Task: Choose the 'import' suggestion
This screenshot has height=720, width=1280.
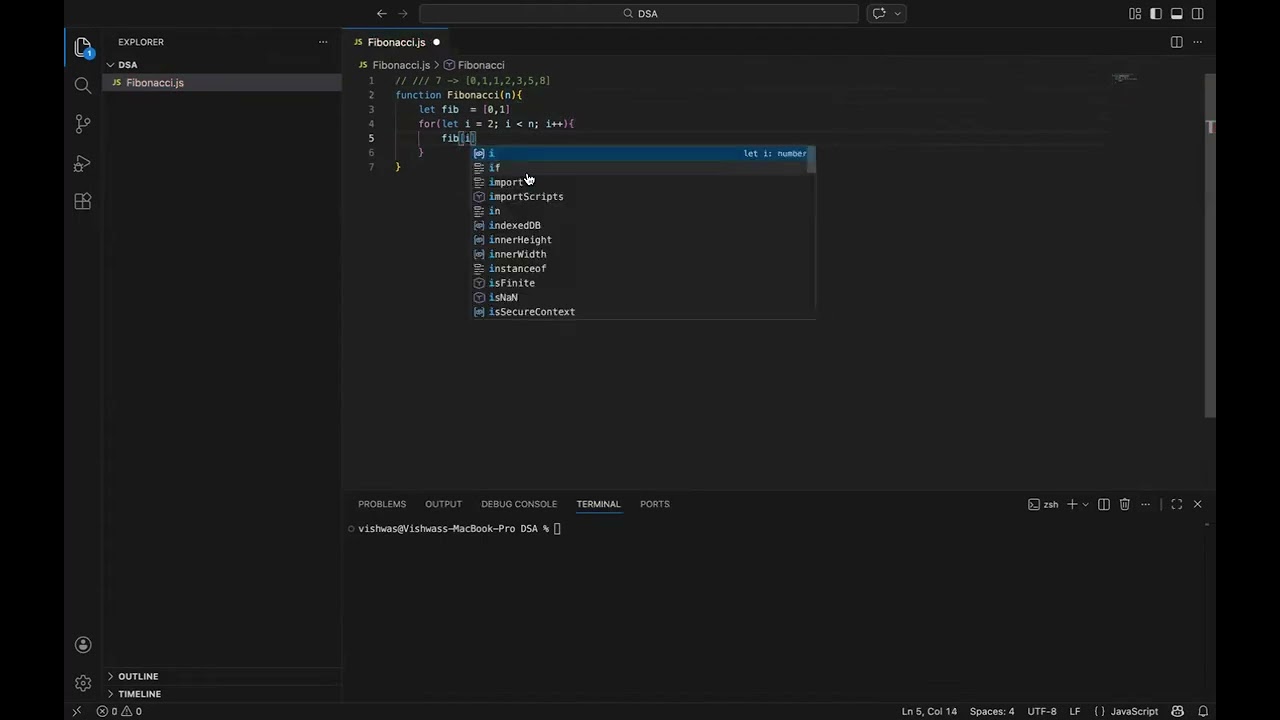Action: point(644,182)
